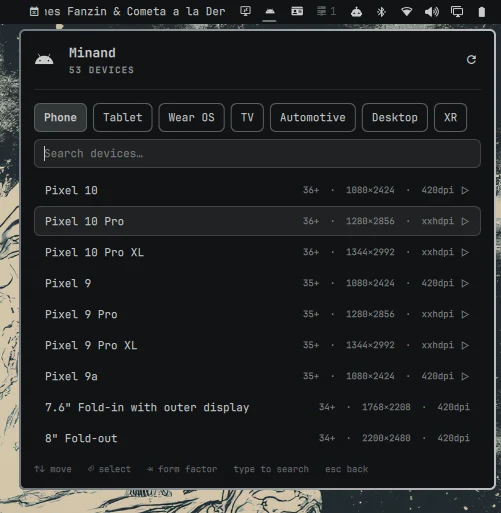
Task: Select the Pixel 9 Pro device row
Action: [x=257, y=314]
